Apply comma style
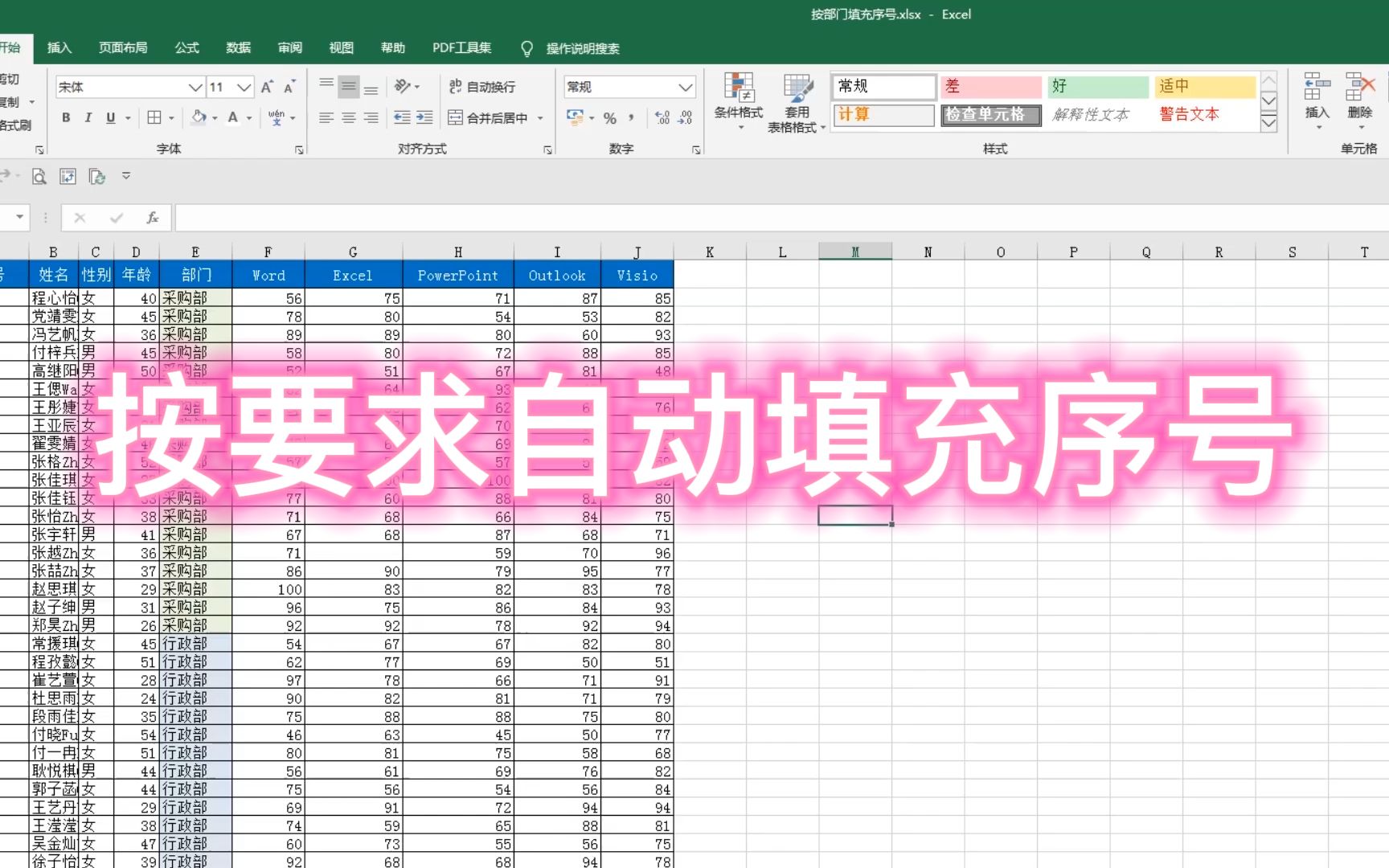 [632, 117]
